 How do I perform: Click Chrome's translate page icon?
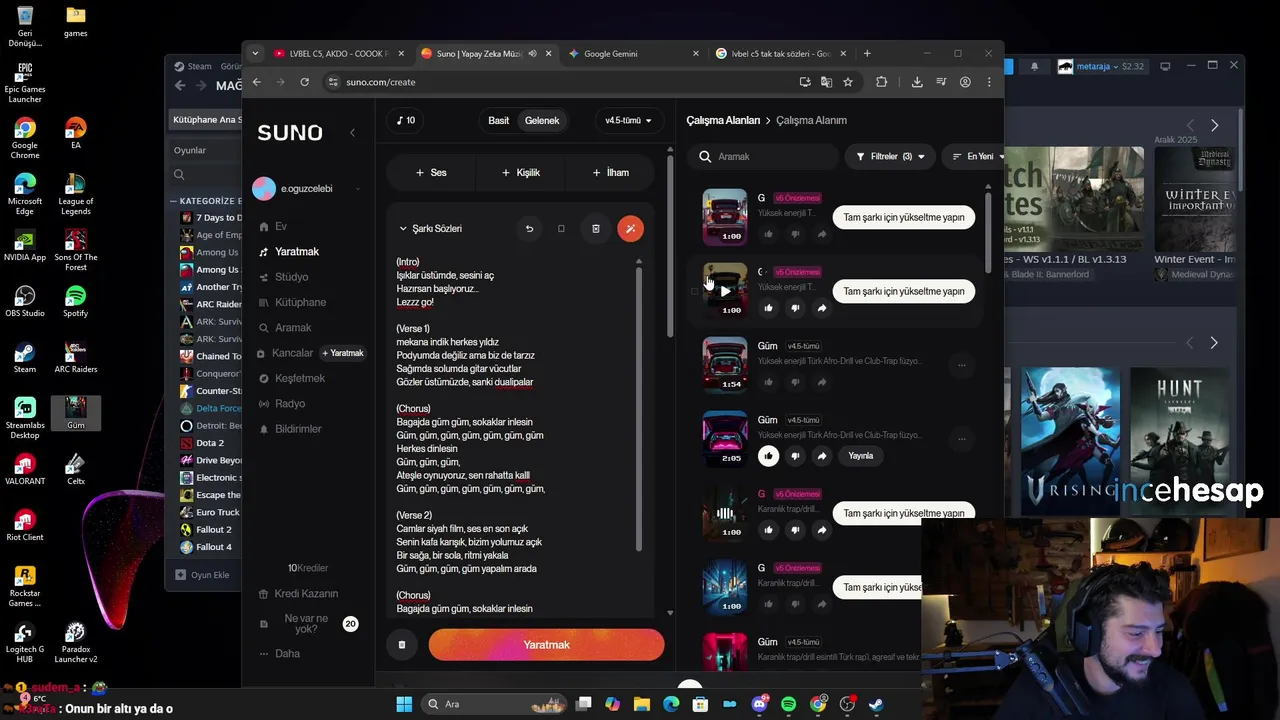click(826, 82)
